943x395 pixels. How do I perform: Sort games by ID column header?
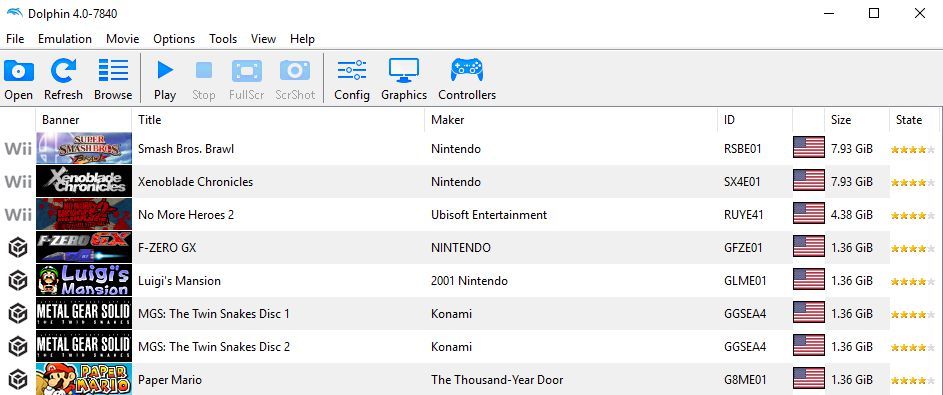pos(755,120)
